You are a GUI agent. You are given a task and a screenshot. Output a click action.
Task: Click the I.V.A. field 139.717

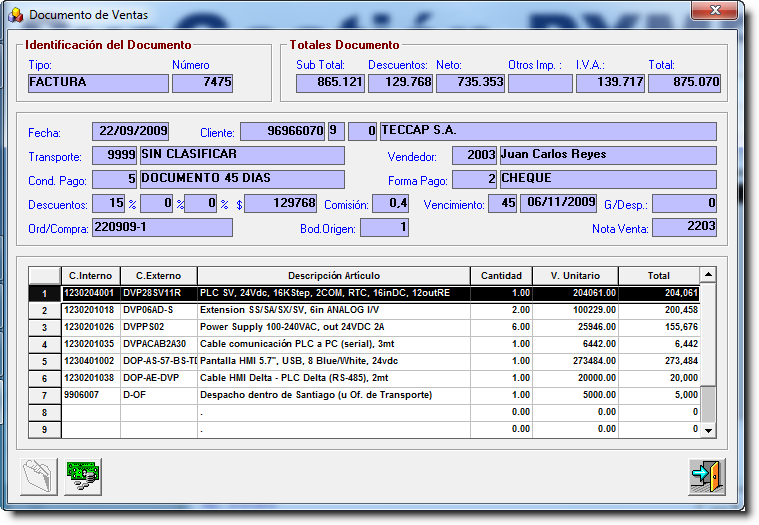point(610,83)
